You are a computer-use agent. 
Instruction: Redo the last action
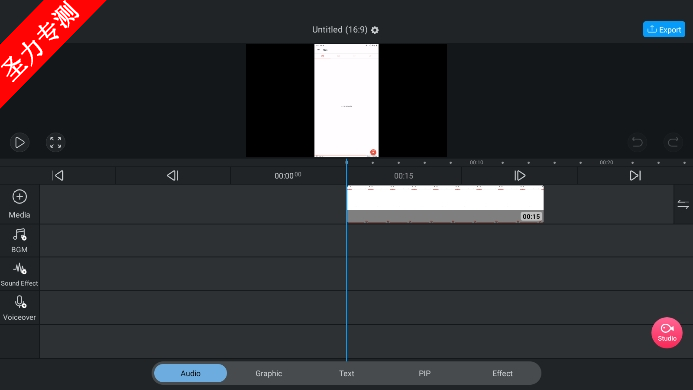click(x=673, y=142)
